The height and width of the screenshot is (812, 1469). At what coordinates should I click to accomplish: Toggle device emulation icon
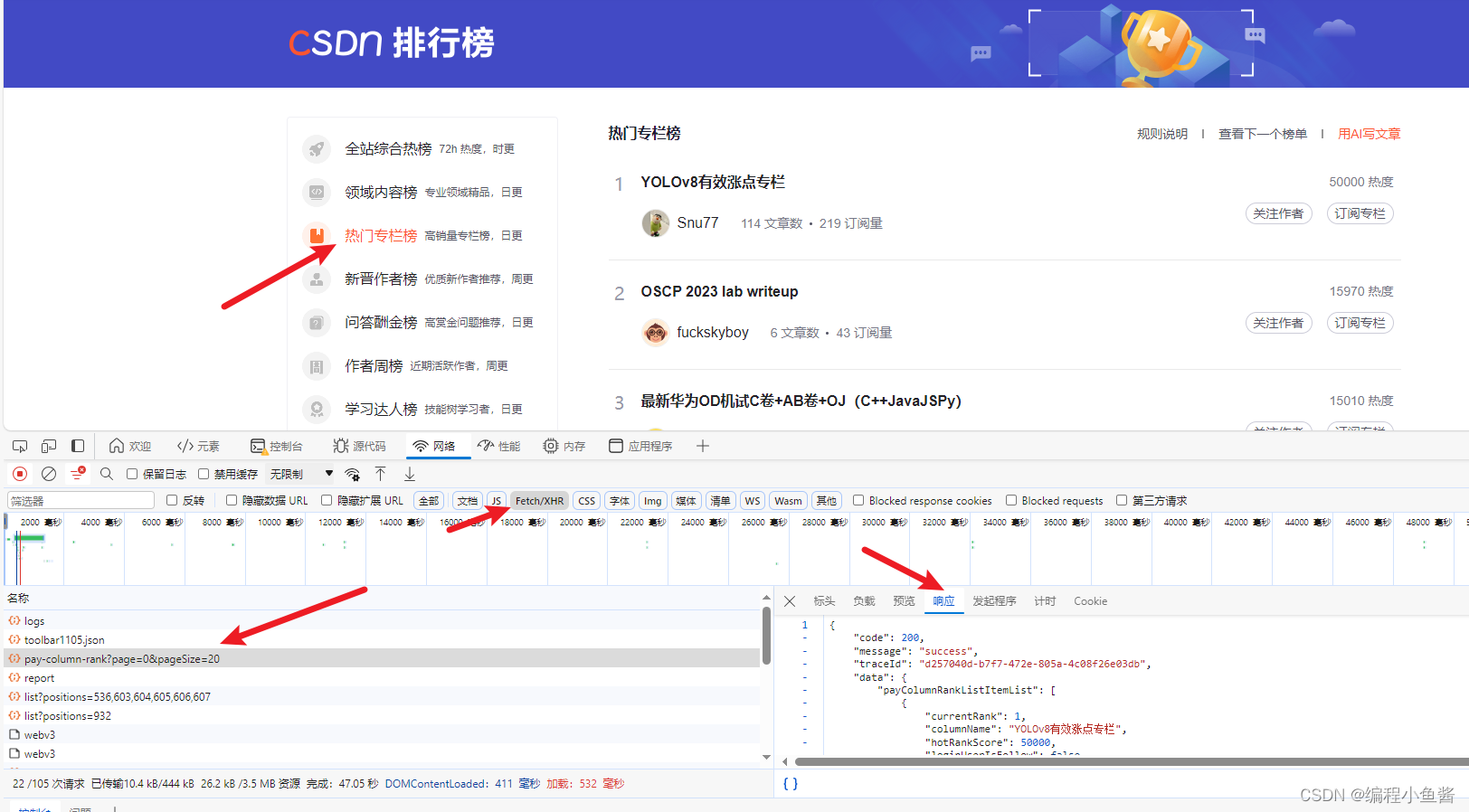pos(49,446)
